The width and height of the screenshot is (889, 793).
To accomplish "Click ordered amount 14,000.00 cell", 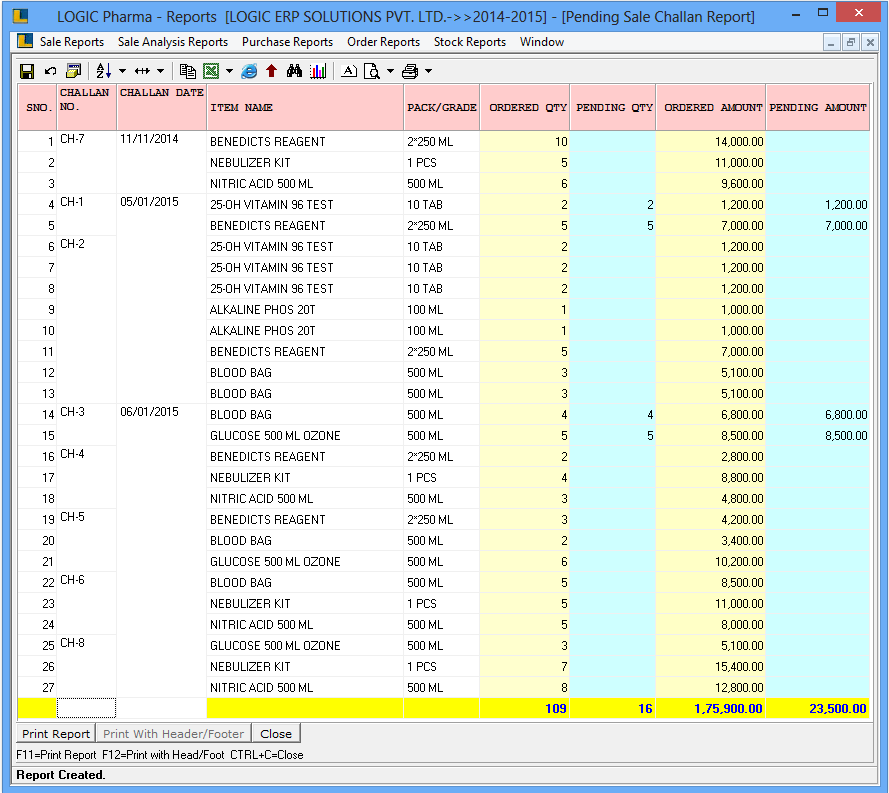I will [x=711, y=142].
